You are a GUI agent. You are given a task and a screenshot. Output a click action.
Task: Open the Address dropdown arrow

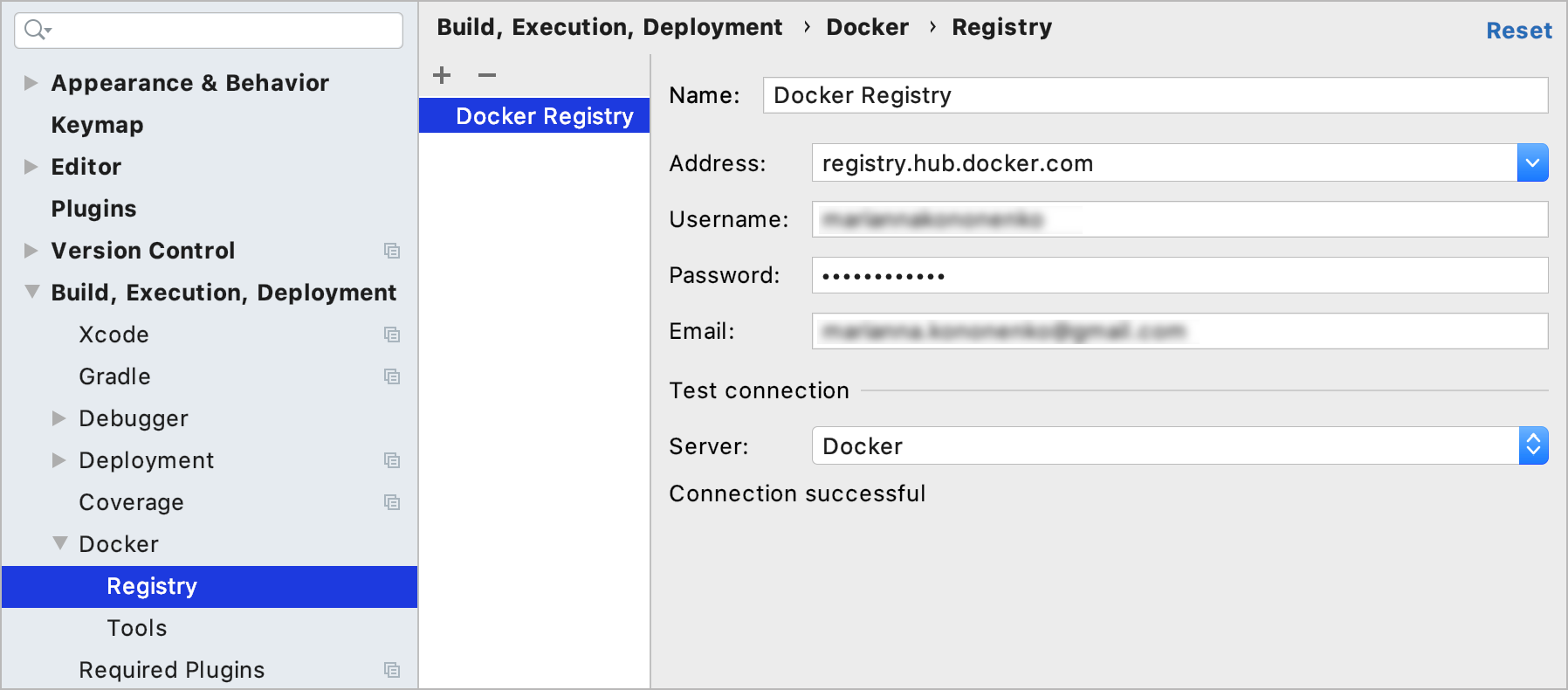(1532, 163)
